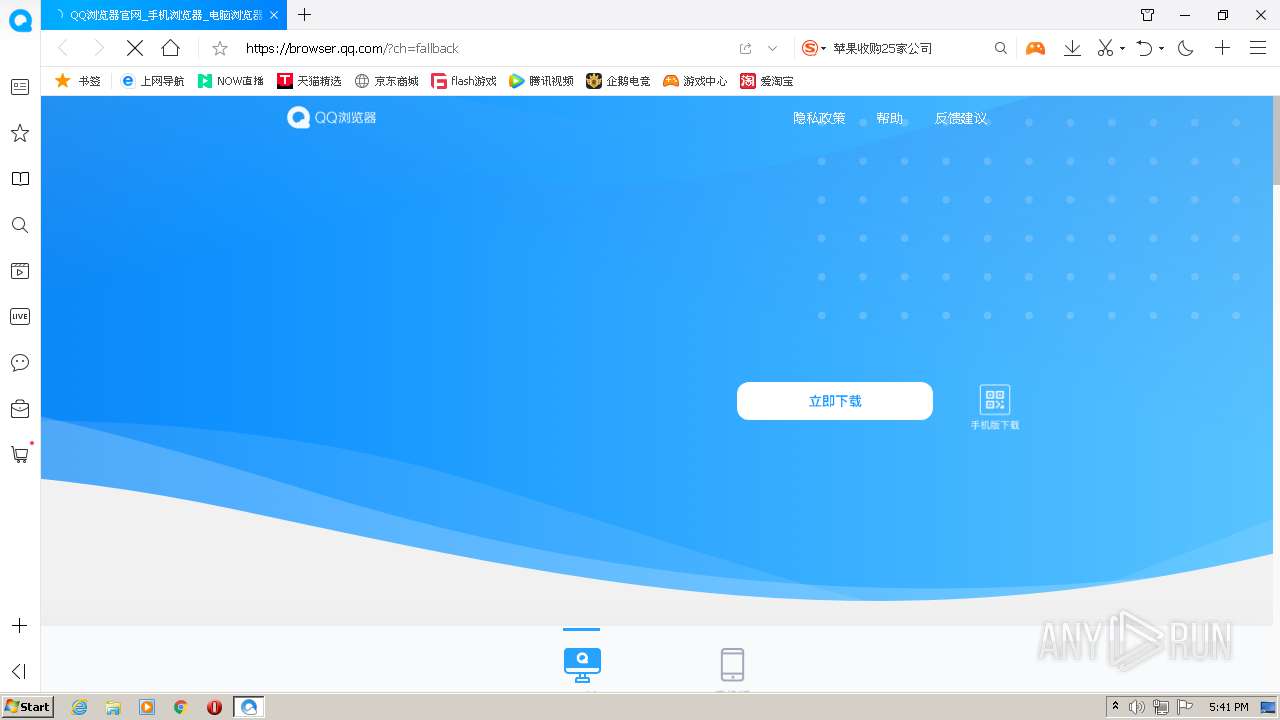Toggle night mode moon icon

coord(1186,48)
